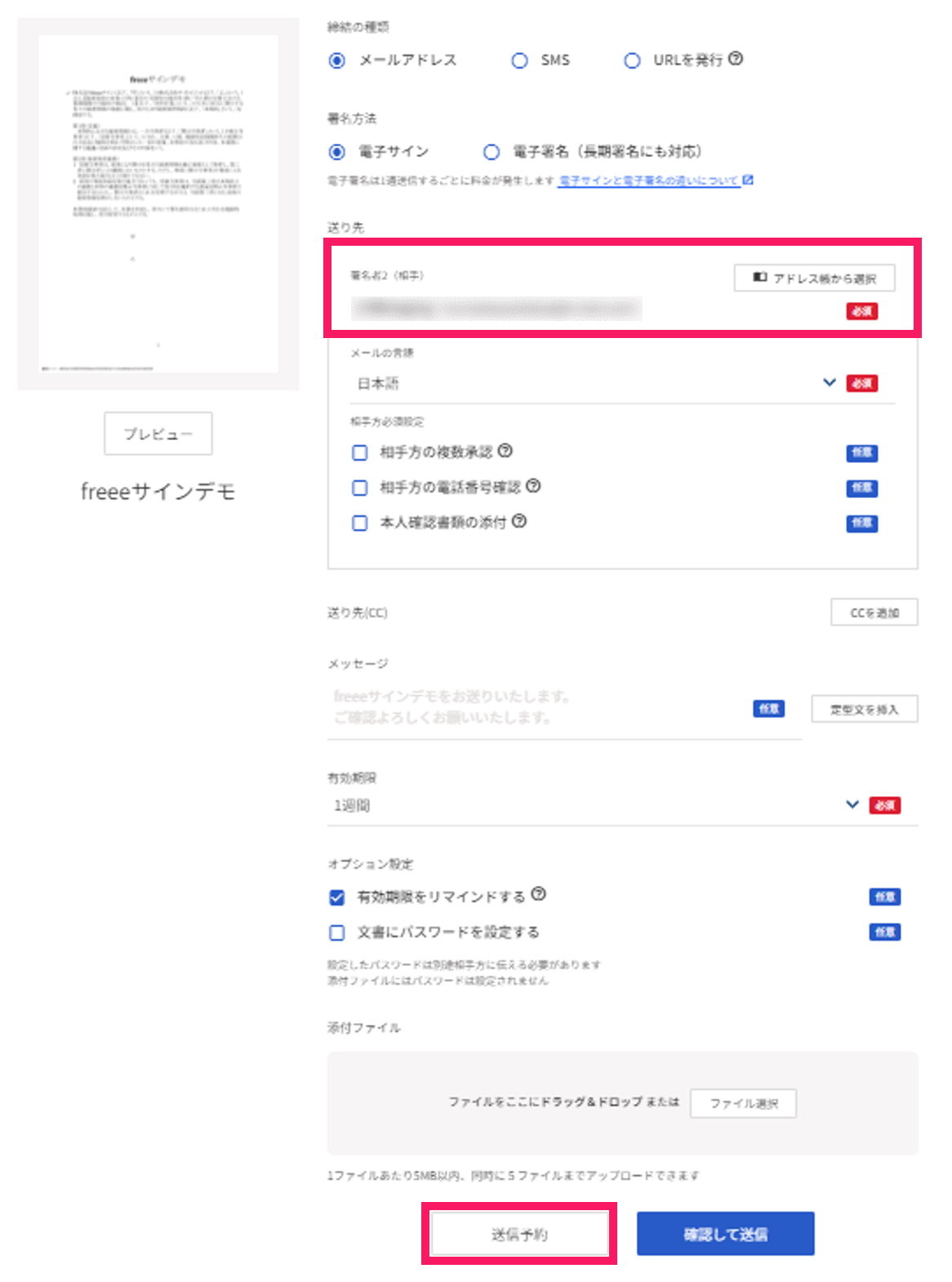Enable 本人確認書類の添付 checkbox

tap(359, 523)
